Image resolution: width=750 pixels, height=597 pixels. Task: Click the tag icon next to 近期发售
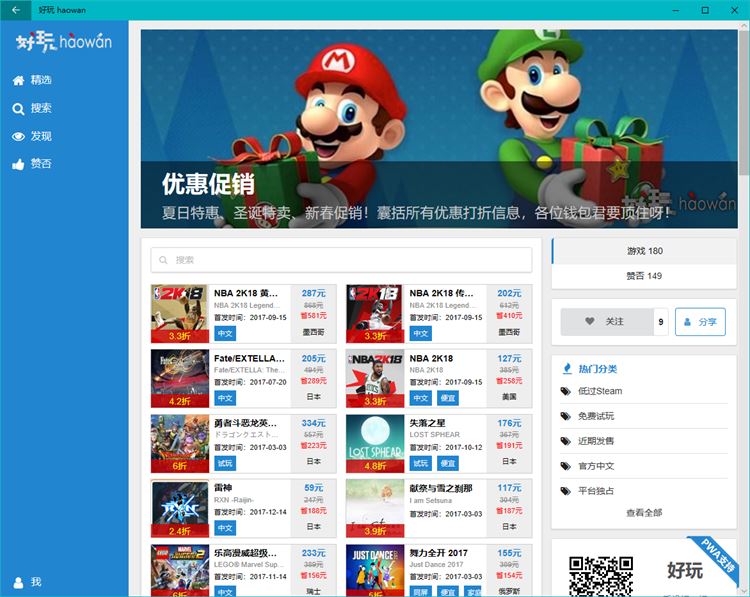pos(566,441)
